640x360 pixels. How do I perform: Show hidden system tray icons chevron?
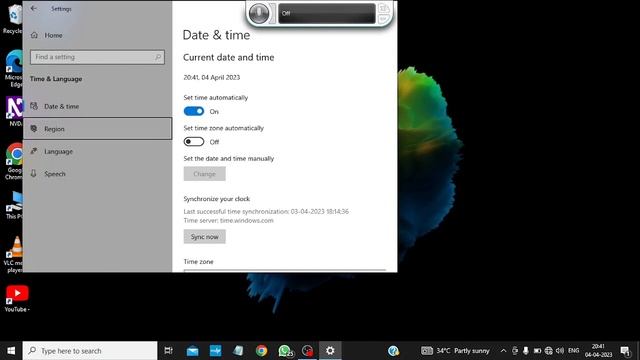point(504,351)
